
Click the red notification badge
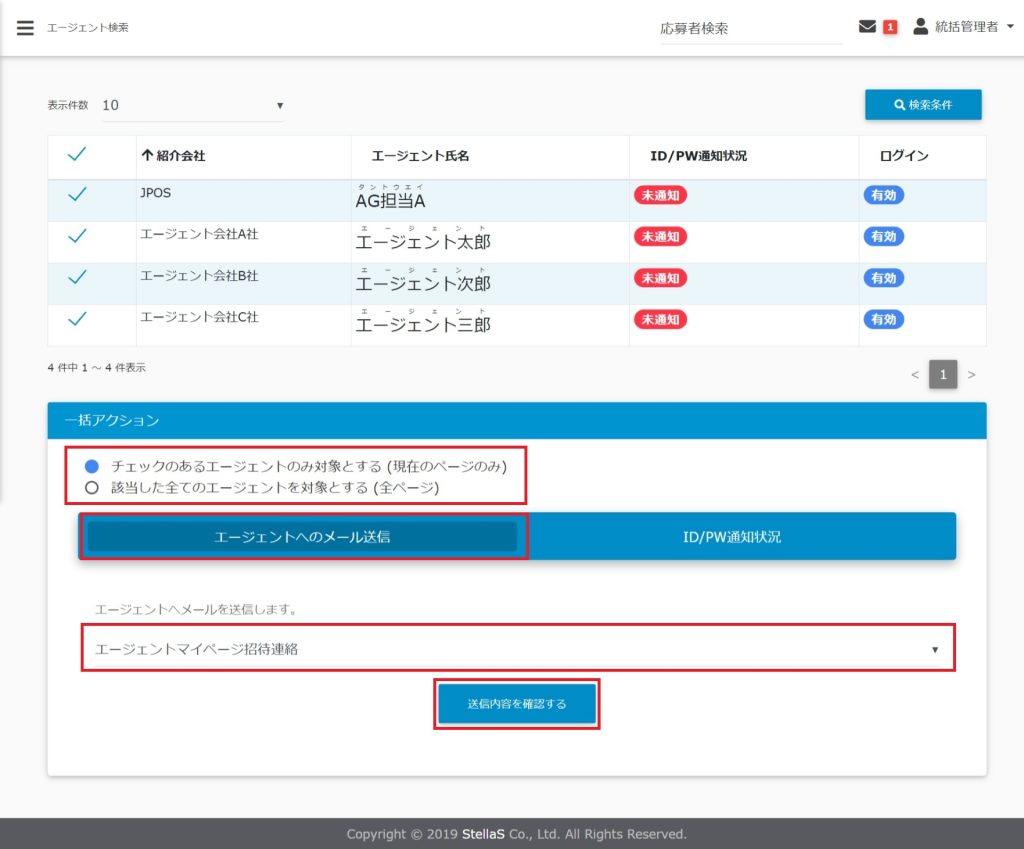tap(890, 28)
